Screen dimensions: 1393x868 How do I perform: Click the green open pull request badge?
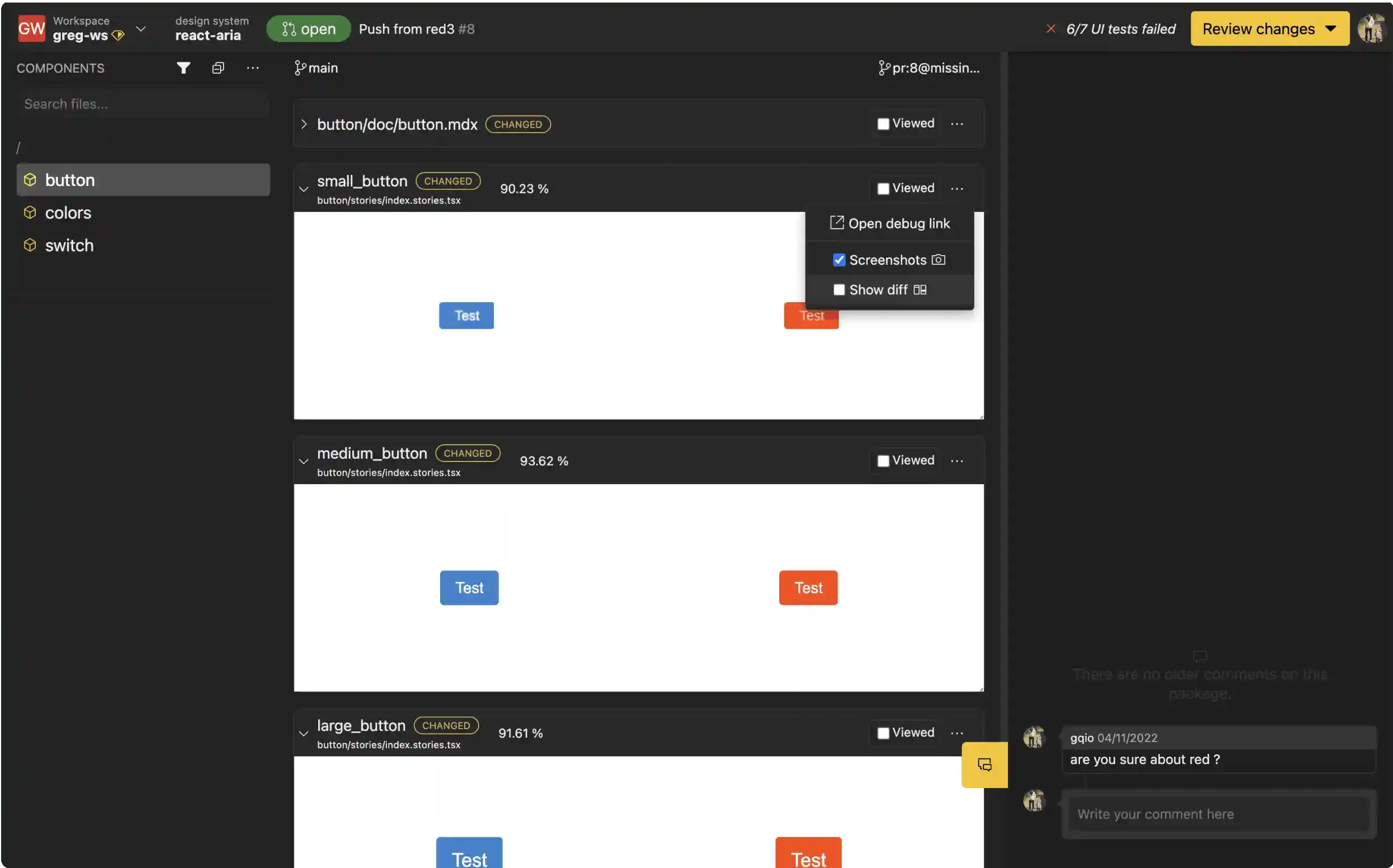coord(308,28)
